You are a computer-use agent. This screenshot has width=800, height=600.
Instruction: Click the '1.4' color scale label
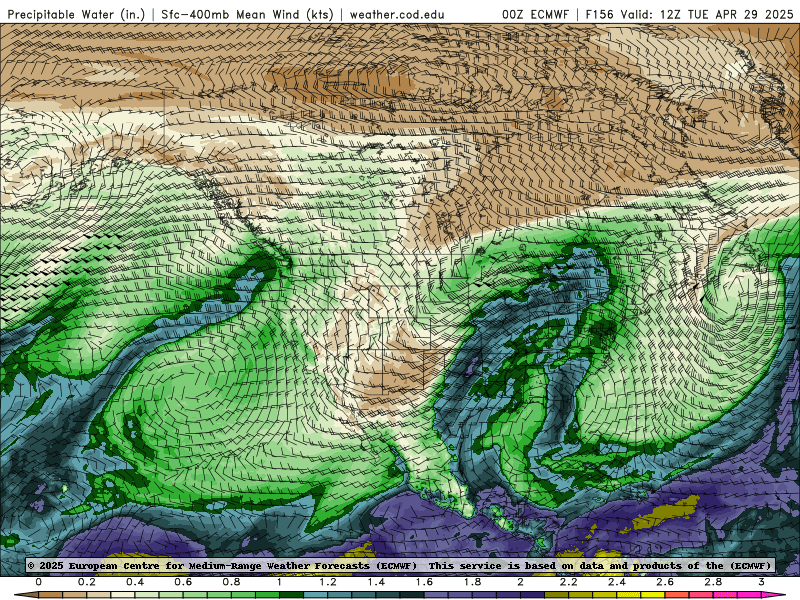point(376,582)
